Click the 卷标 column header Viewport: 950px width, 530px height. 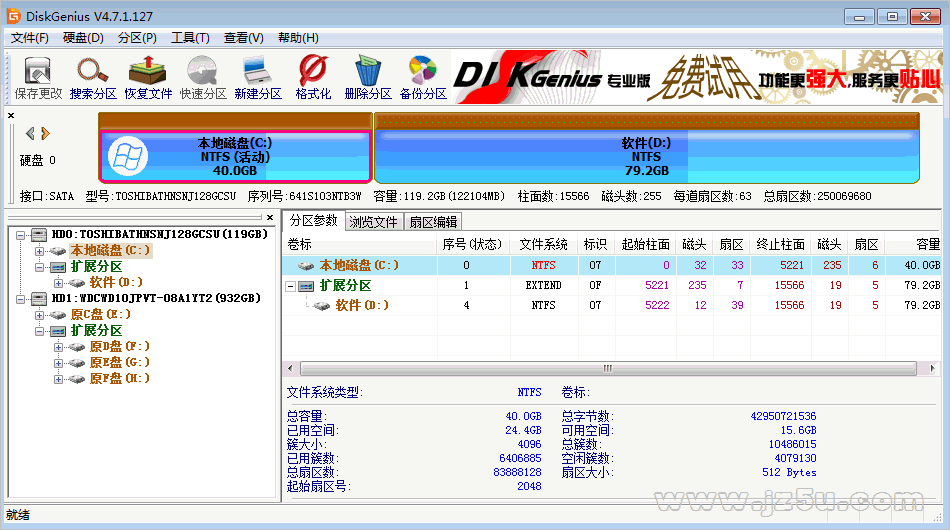[x=360, y=244]
